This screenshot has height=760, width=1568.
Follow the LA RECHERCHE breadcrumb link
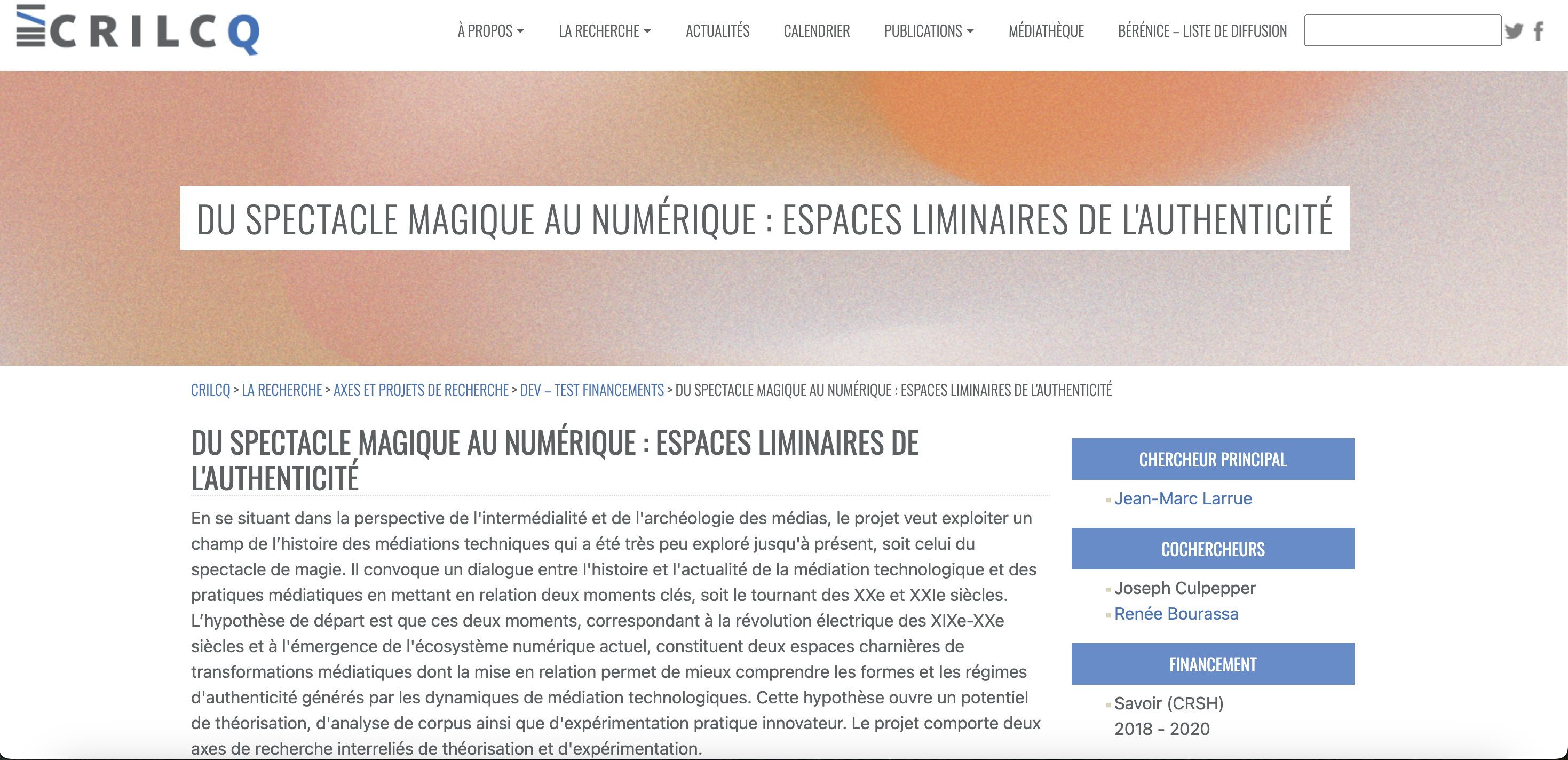point(282,390)
